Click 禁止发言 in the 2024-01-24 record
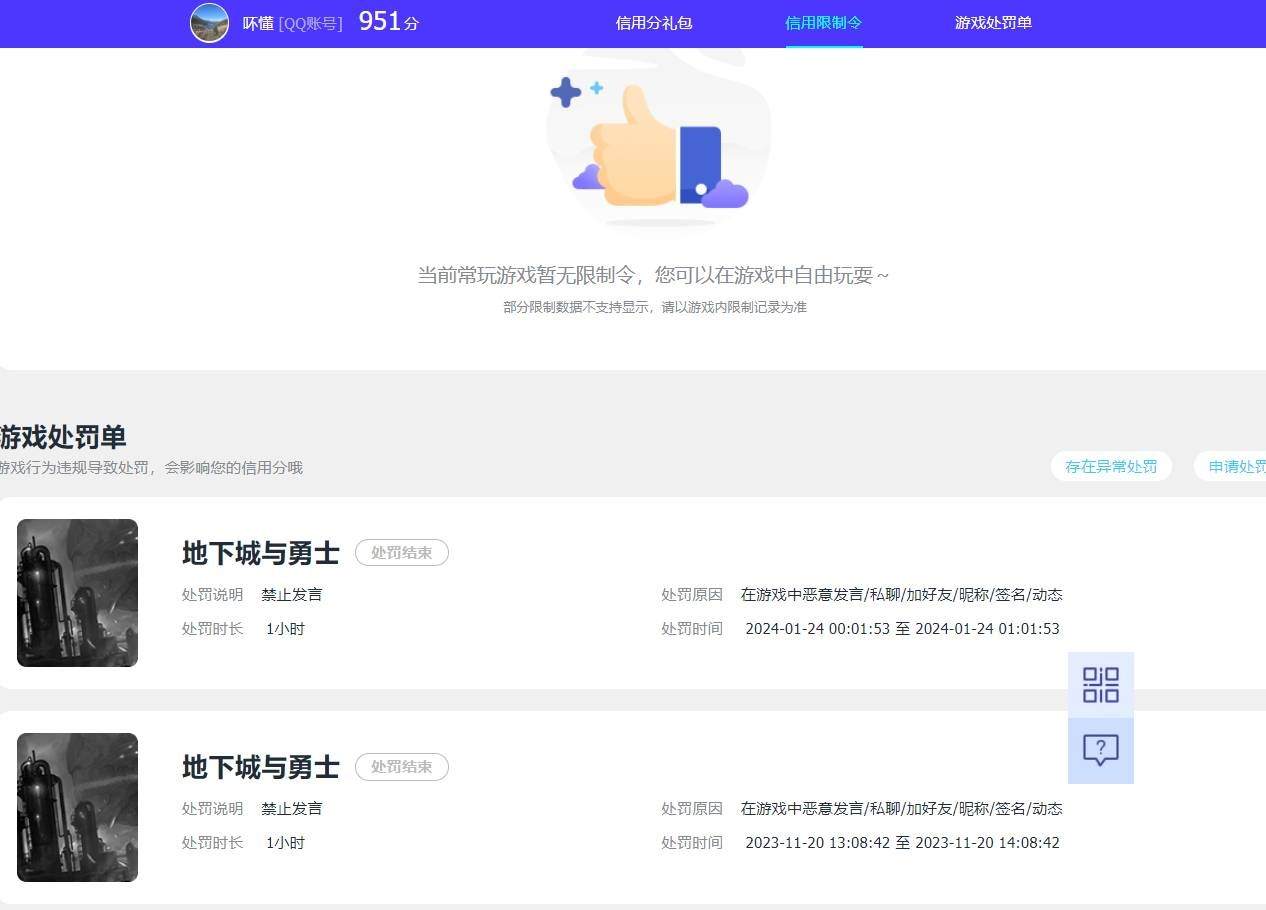Screen dimensions: 1266x910 click(292, 595)
